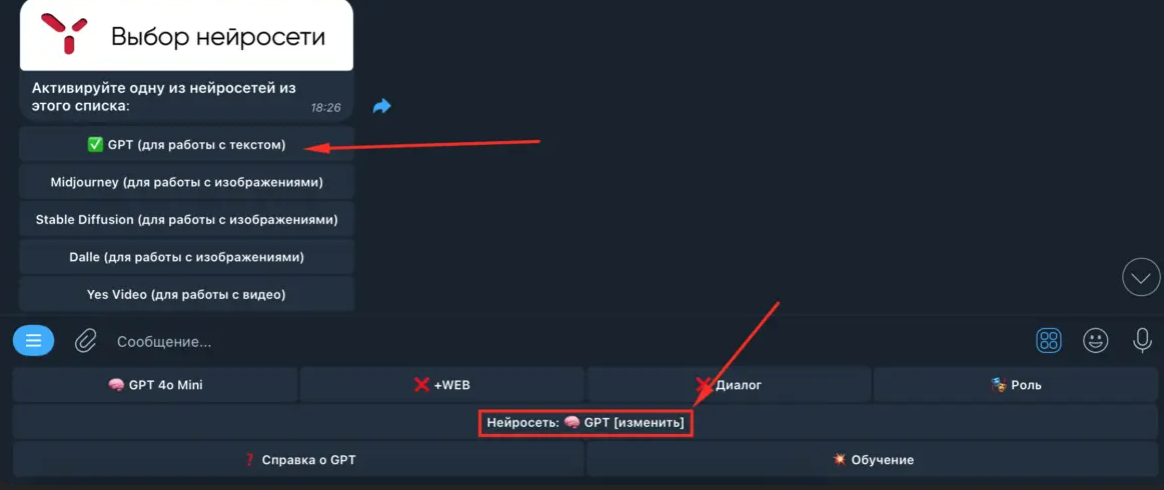Open the emoji smiley picker
Screen dimensions: 1164x490
pos(1096,341)
